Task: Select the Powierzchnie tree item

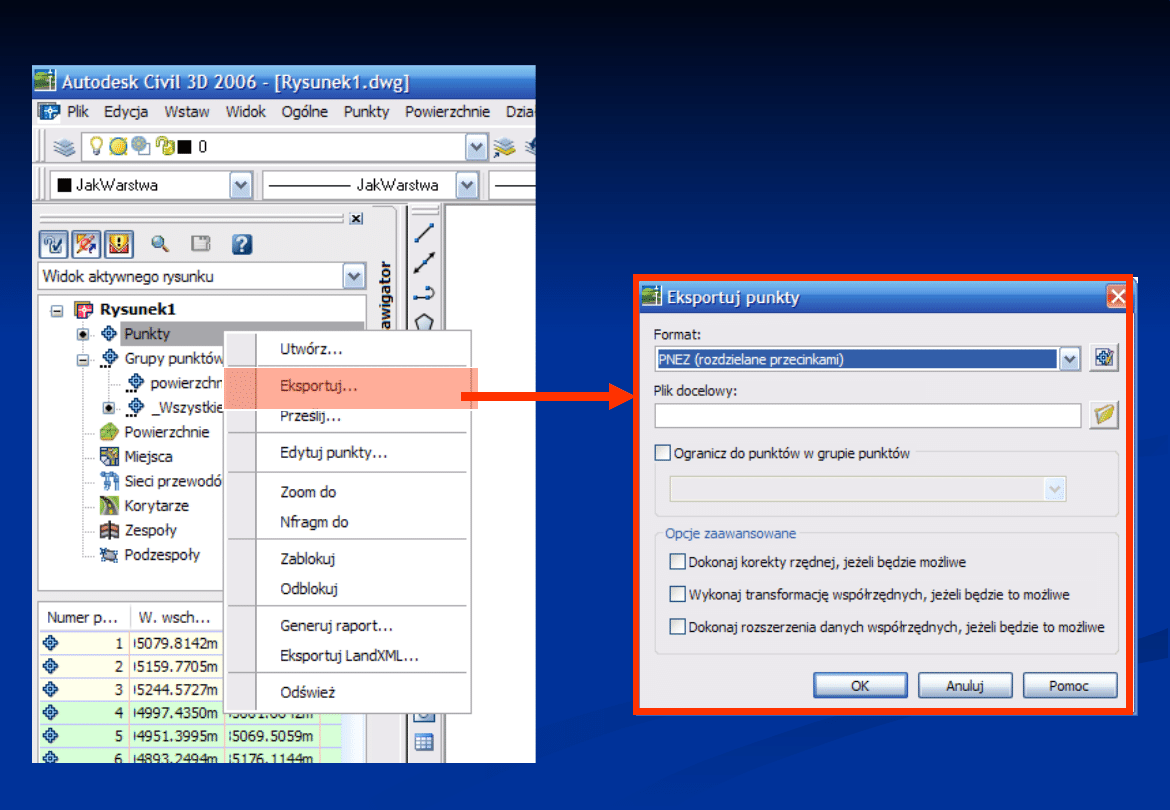Action: tap(166, 432)
